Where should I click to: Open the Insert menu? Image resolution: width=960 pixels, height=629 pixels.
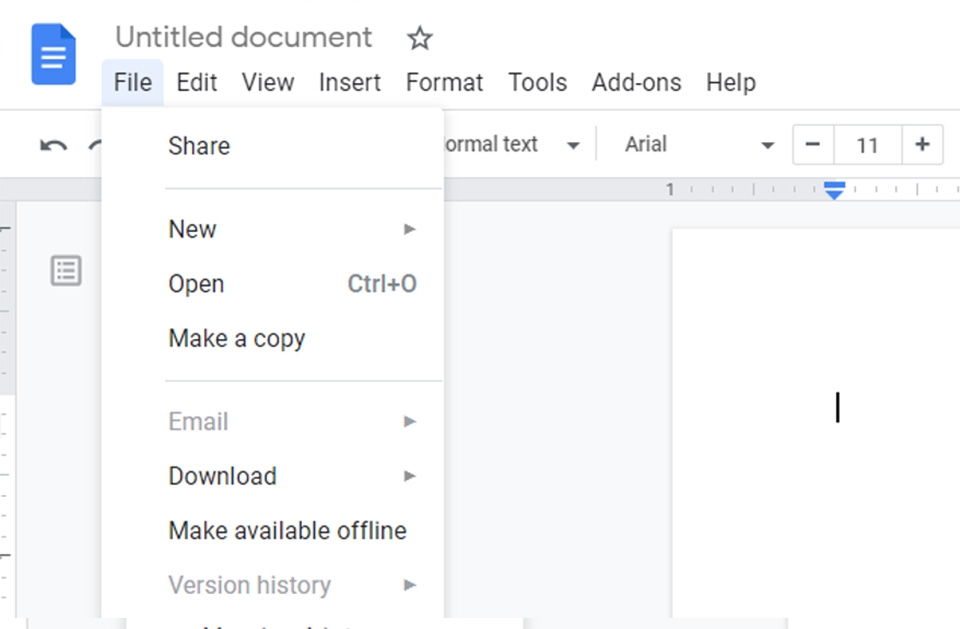[350, 83]
